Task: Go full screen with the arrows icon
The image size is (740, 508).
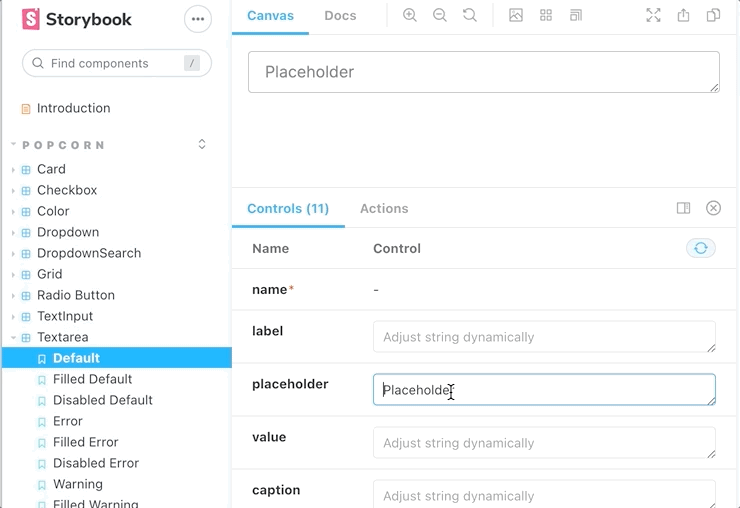Action: [x=653, y=15]
